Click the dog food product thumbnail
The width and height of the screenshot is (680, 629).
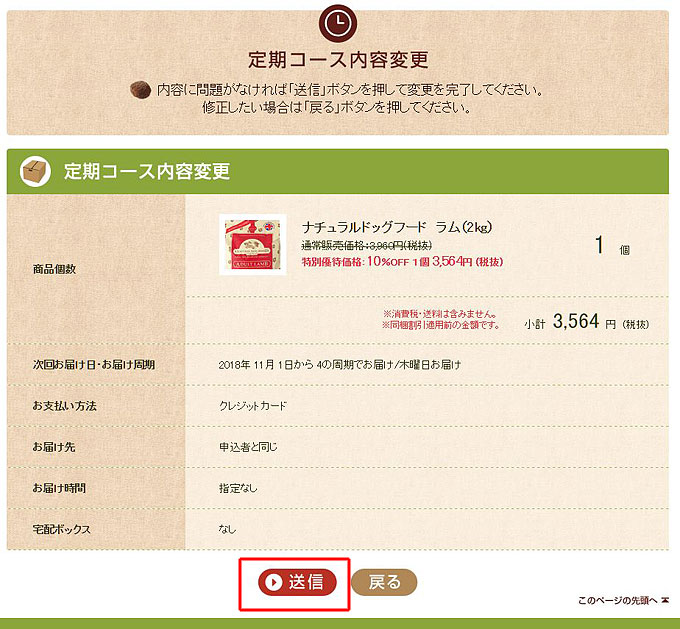click(253, 244)
